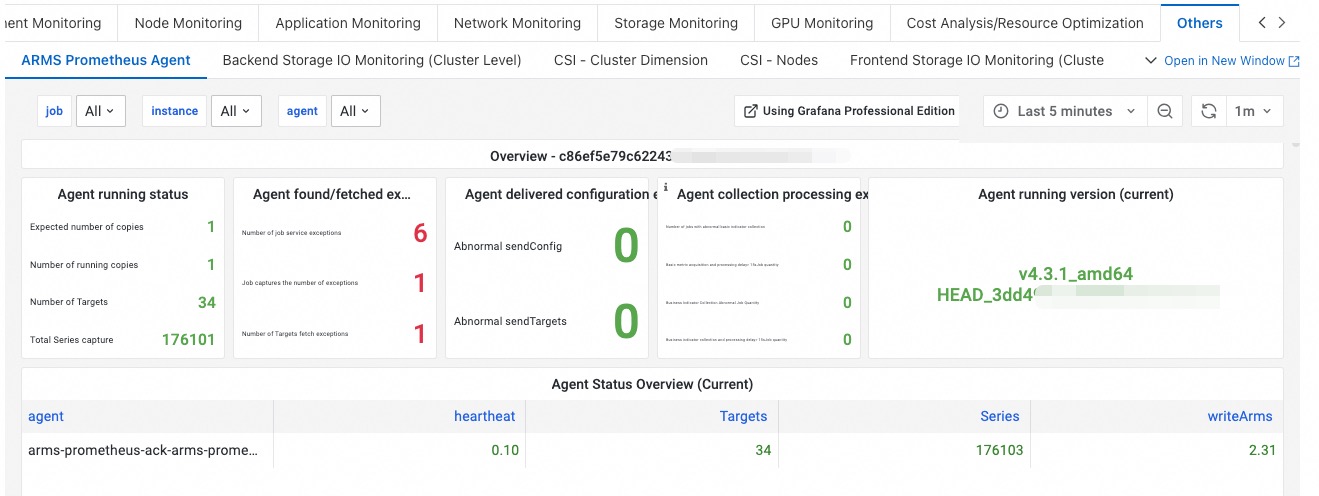
Task: Expand the dashboard list chevron before Open in New Window
Action: click(1149, 61)
